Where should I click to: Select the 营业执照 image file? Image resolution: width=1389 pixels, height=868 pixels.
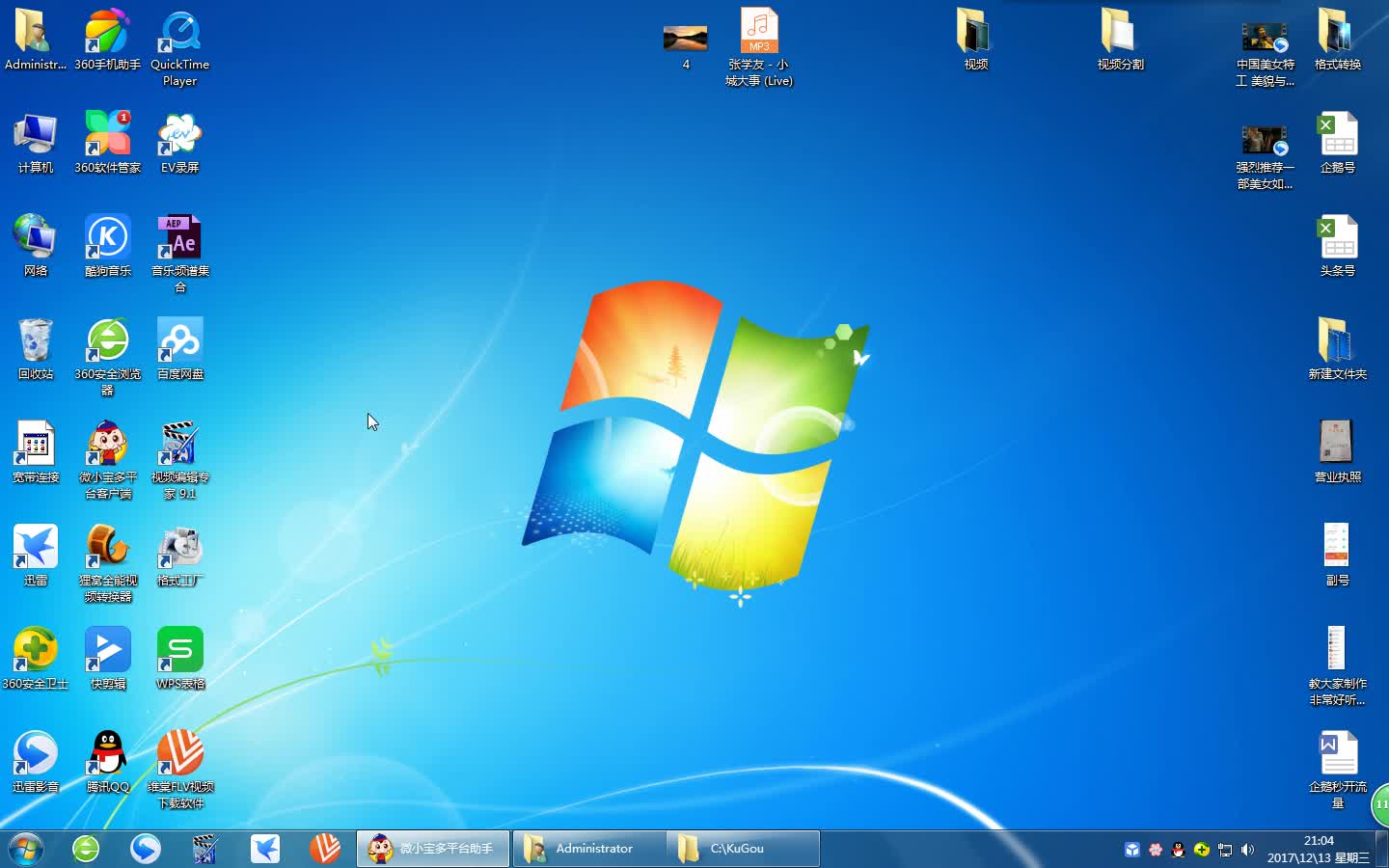(x=1337, y=452)
